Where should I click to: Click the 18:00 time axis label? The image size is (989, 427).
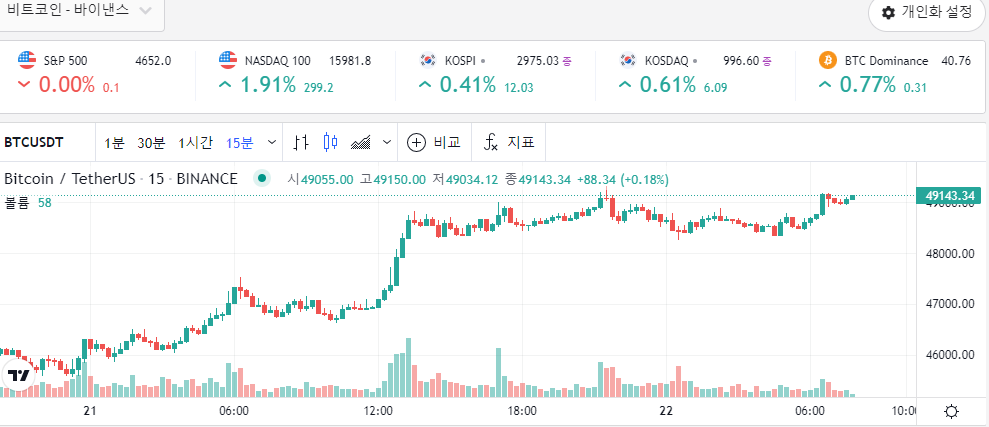click(x=522, y=411)
